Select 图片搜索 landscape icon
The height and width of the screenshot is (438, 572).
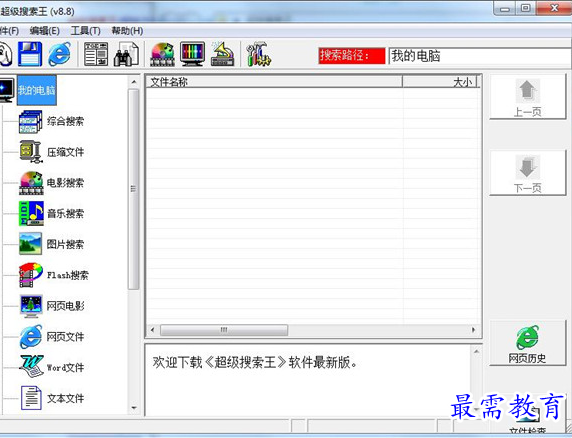coord(30,244)
